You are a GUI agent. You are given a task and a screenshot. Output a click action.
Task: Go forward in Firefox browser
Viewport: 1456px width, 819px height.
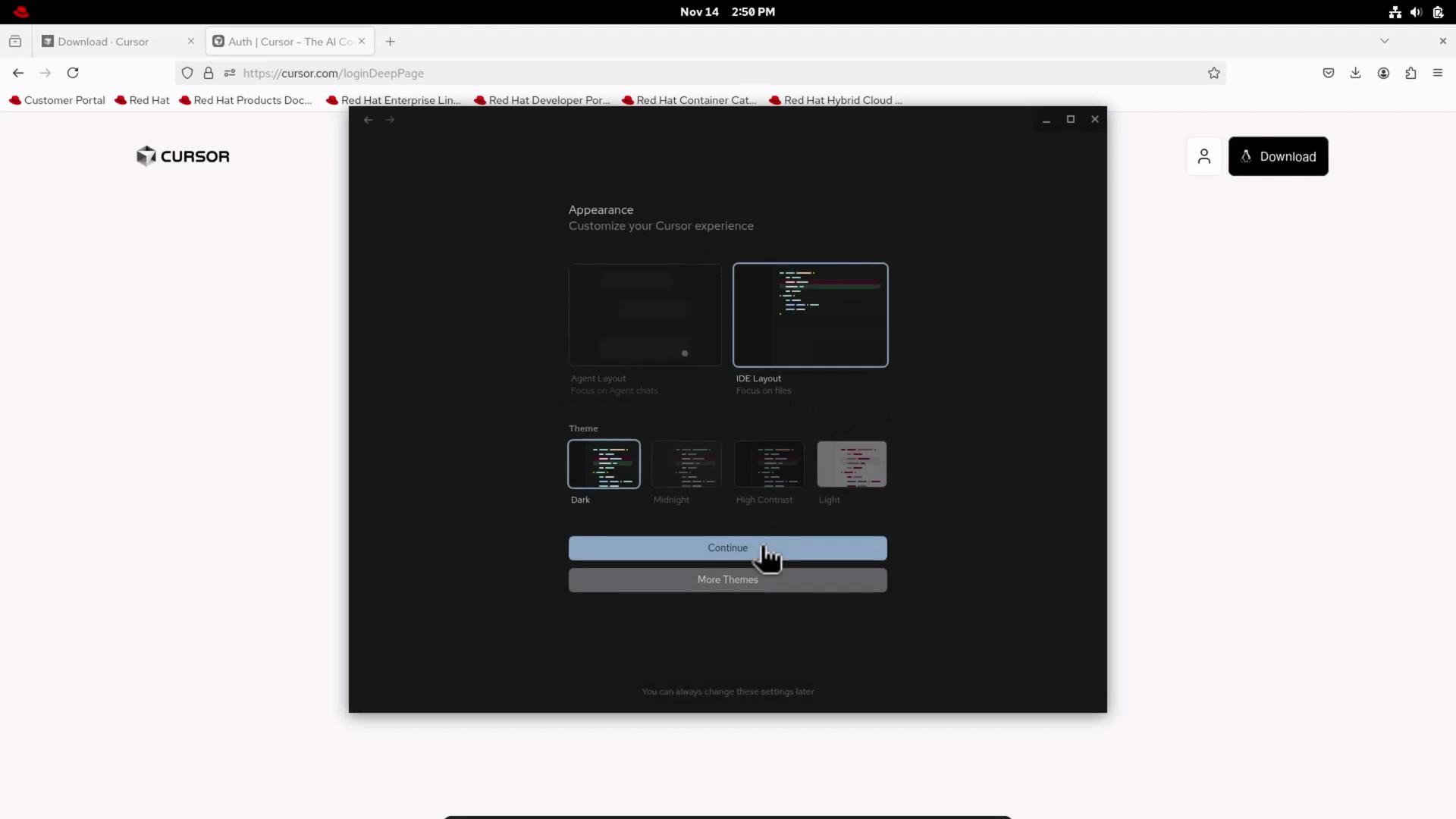(x=45, y=73)
